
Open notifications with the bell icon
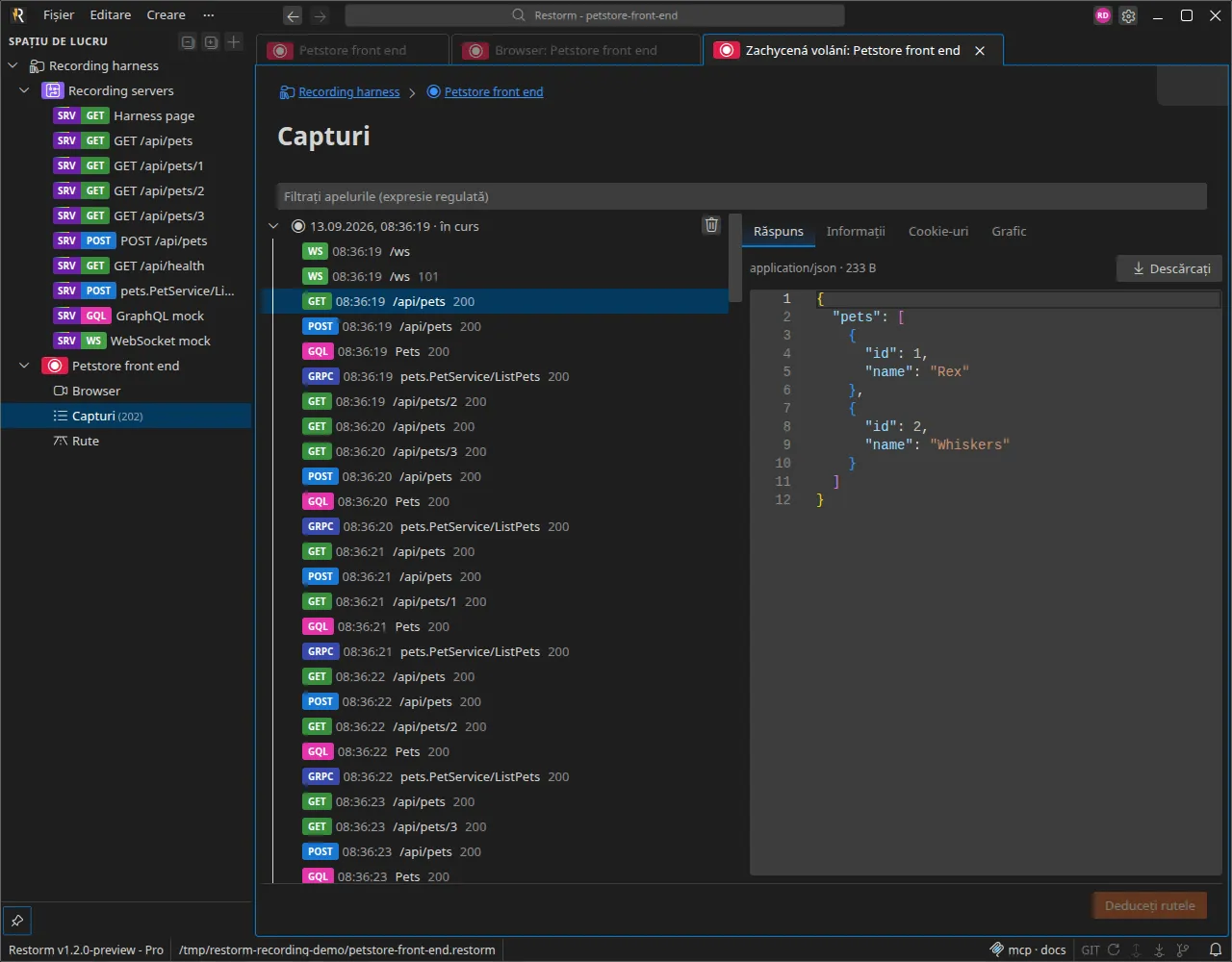tap(1215, 949)
